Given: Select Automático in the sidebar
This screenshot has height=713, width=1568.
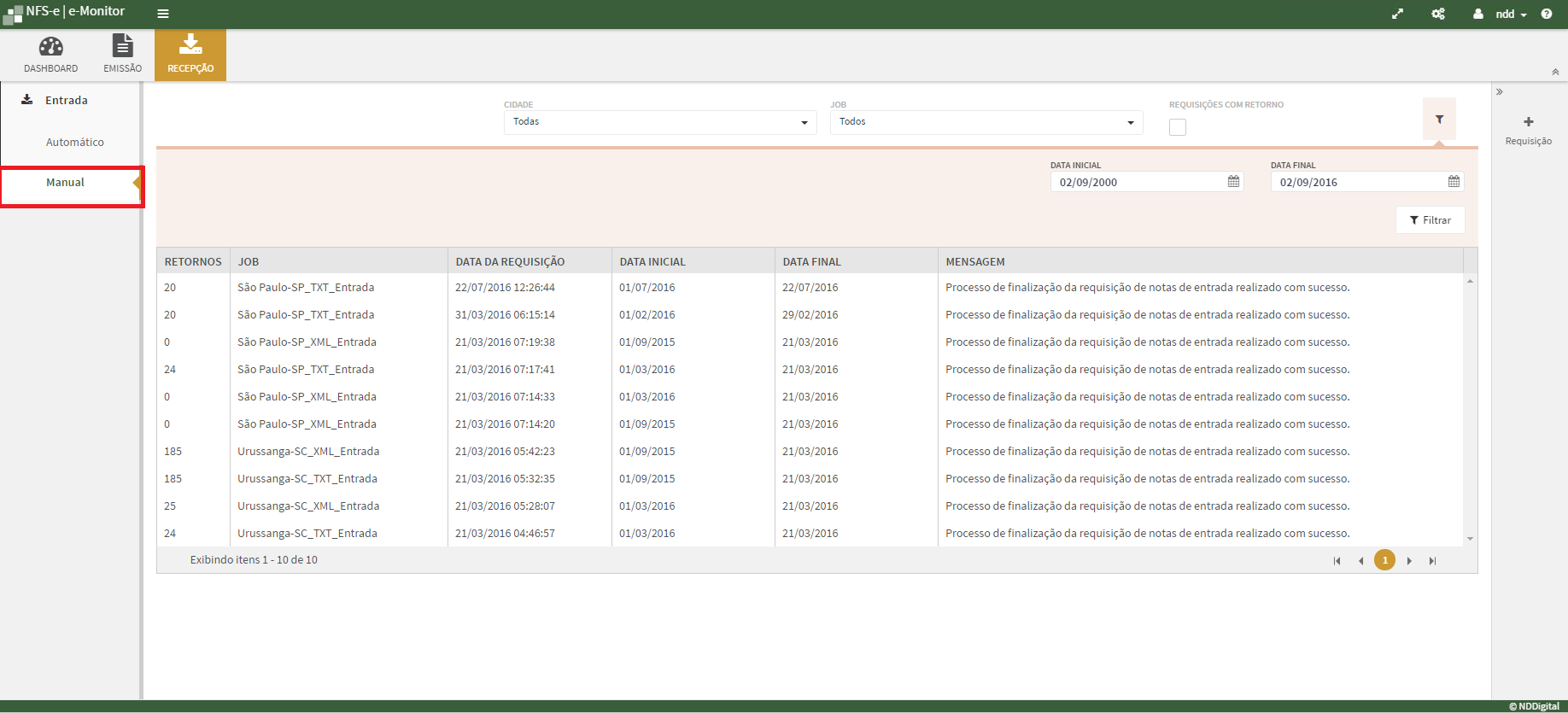Looking at the screenshot, I should [75, 143].
